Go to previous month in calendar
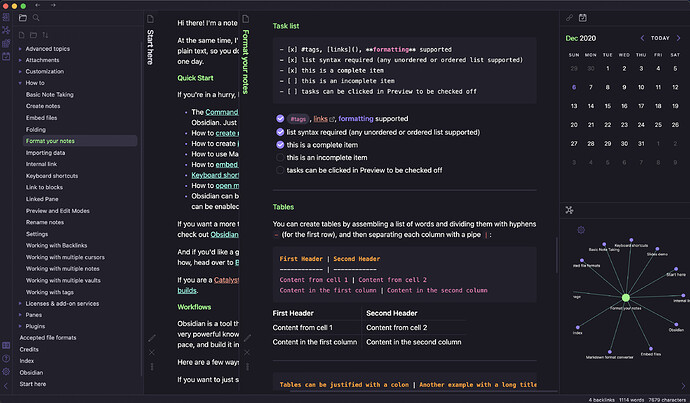The height and width of the screenshot is (403, 690). (x=642, y=38)
